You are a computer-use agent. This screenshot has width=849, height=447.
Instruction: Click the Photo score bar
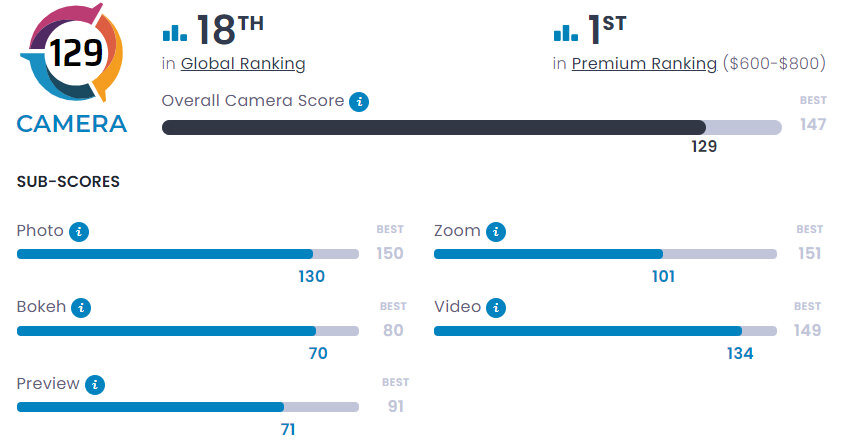pyautogui.click(x=187, y=254)
